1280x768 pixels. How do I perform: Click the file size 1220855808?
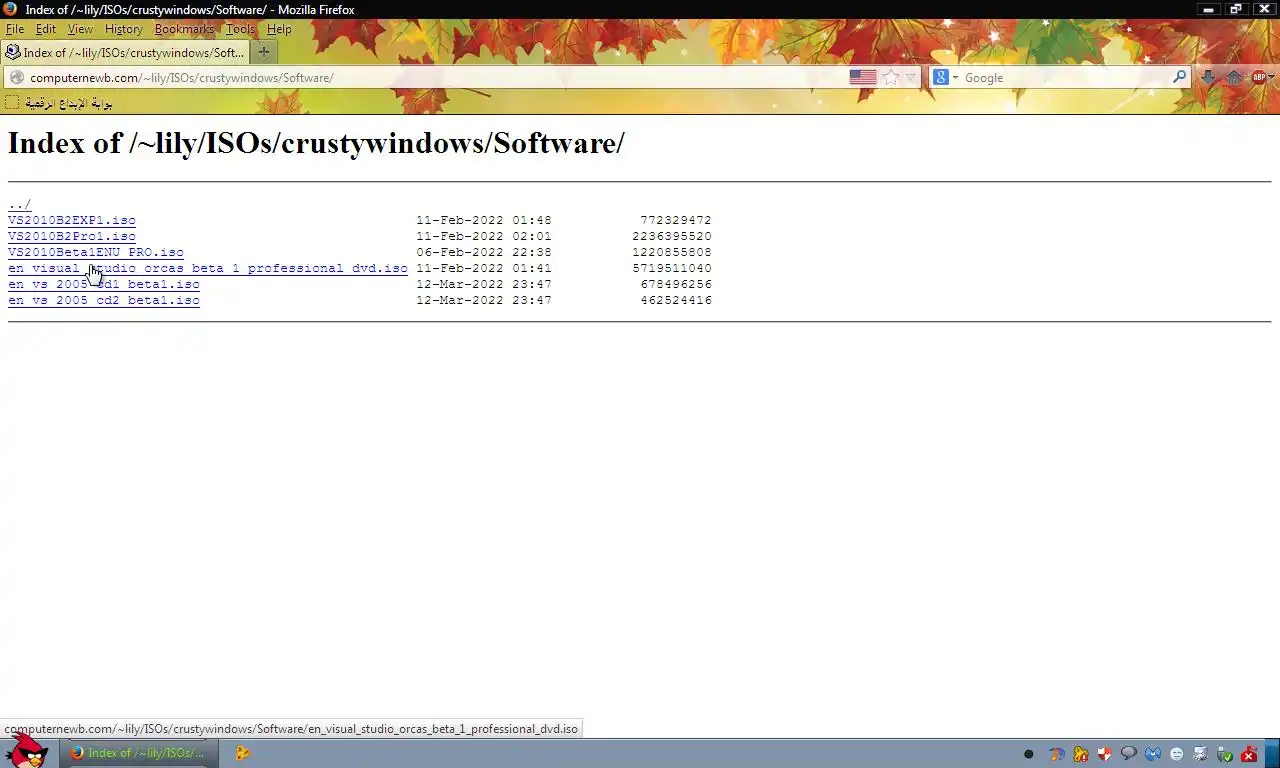[672, 252]
